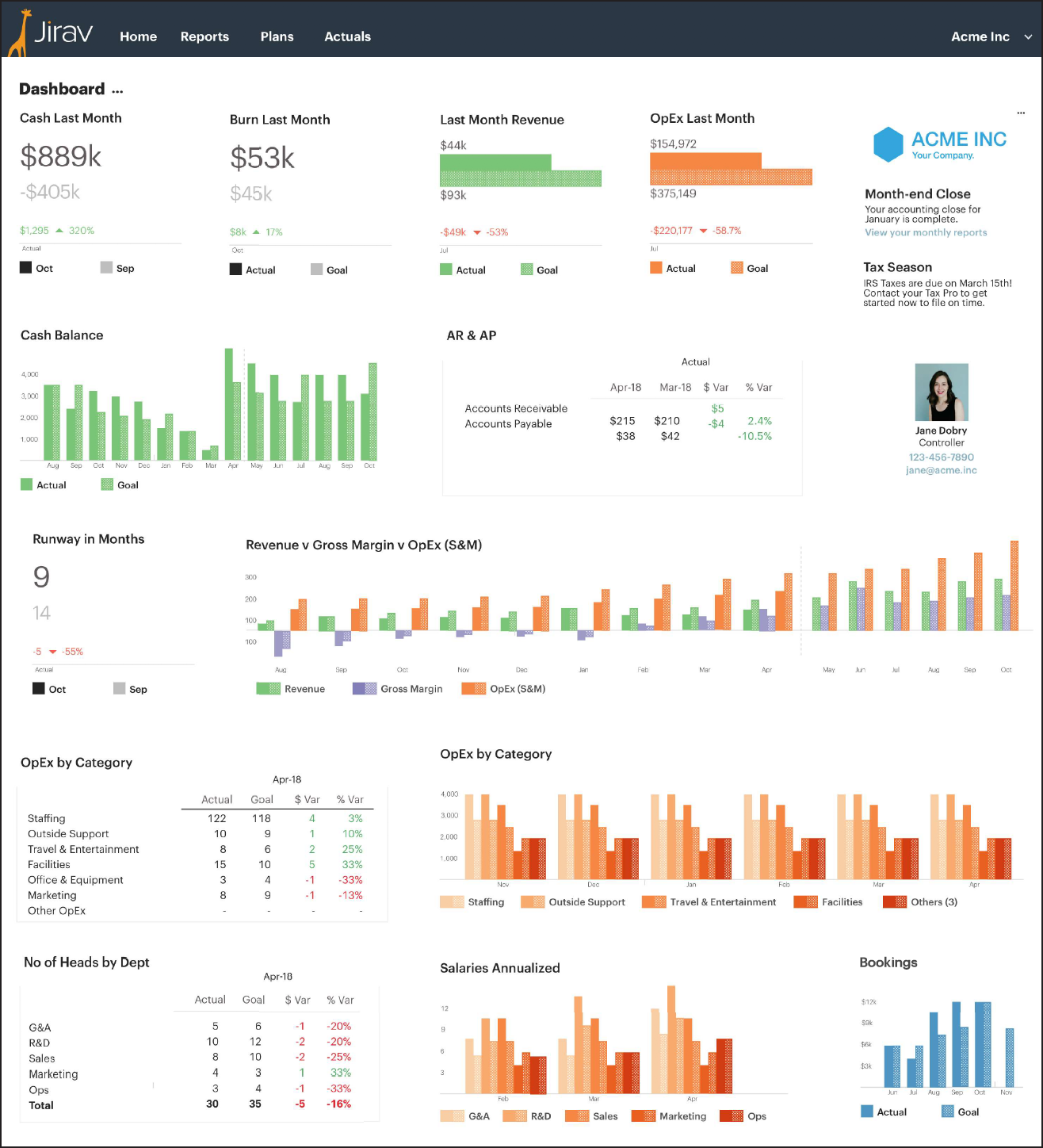This screenshot has height=1148, width=1043.
Task: Open the View your monthly reports link
Action: [926, 232]
